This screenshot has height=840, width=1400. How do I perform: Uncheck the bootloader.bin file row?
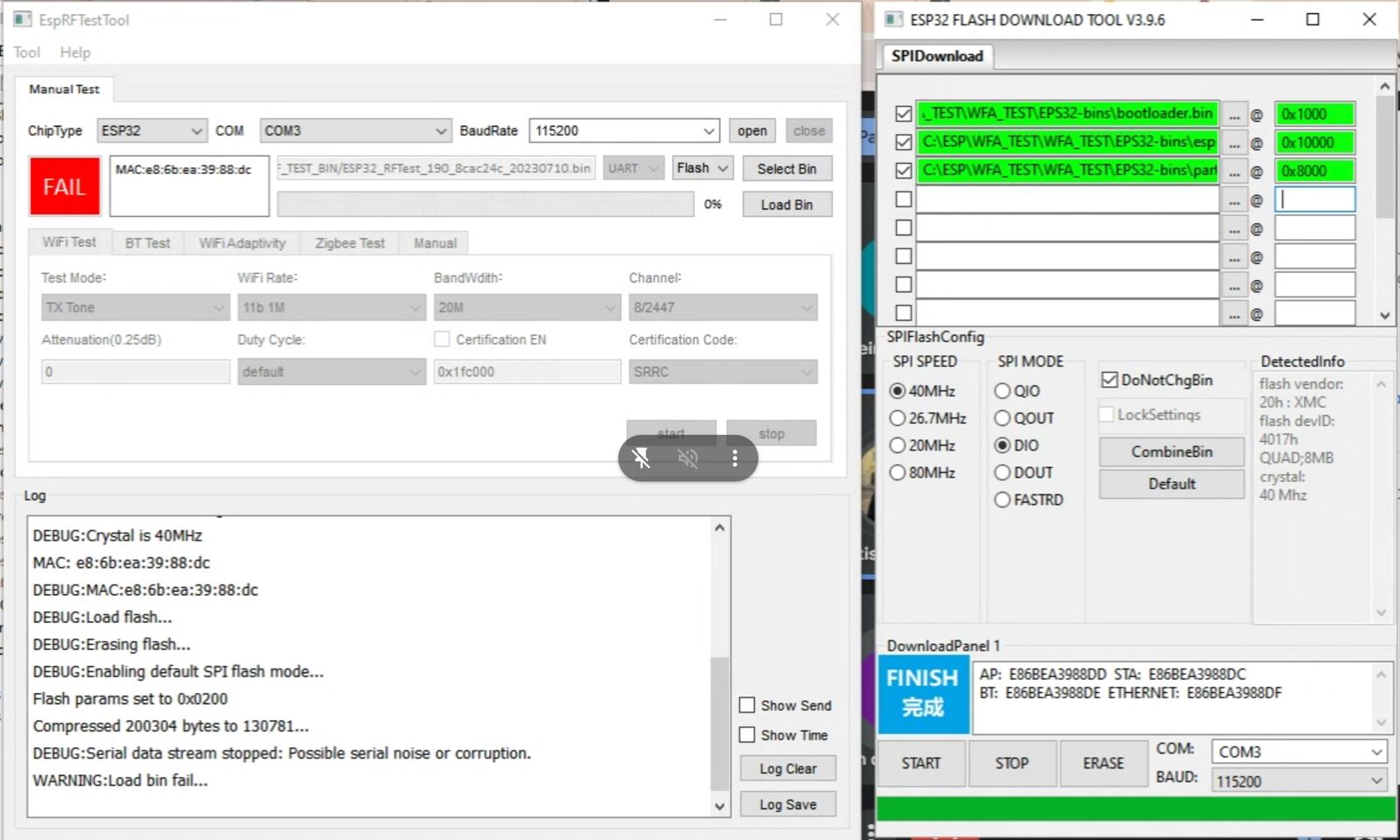tap(904, 114)
